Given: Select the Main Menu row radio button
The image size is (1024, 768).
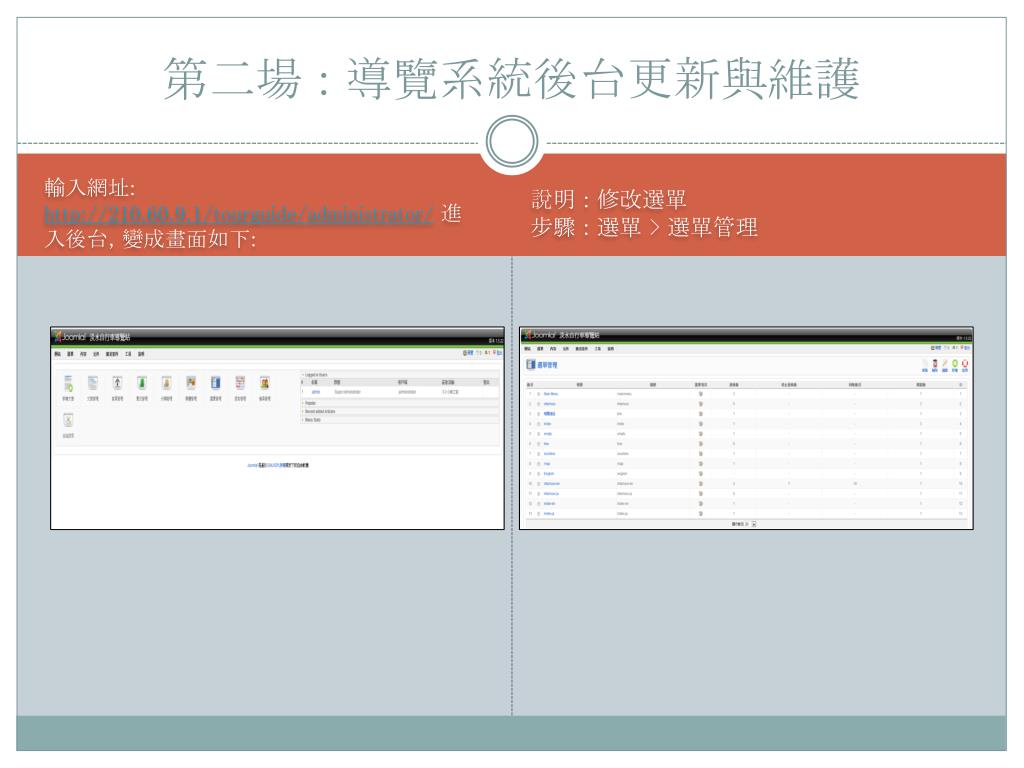Looking at the screenshot, I should [x=537, y=394].
